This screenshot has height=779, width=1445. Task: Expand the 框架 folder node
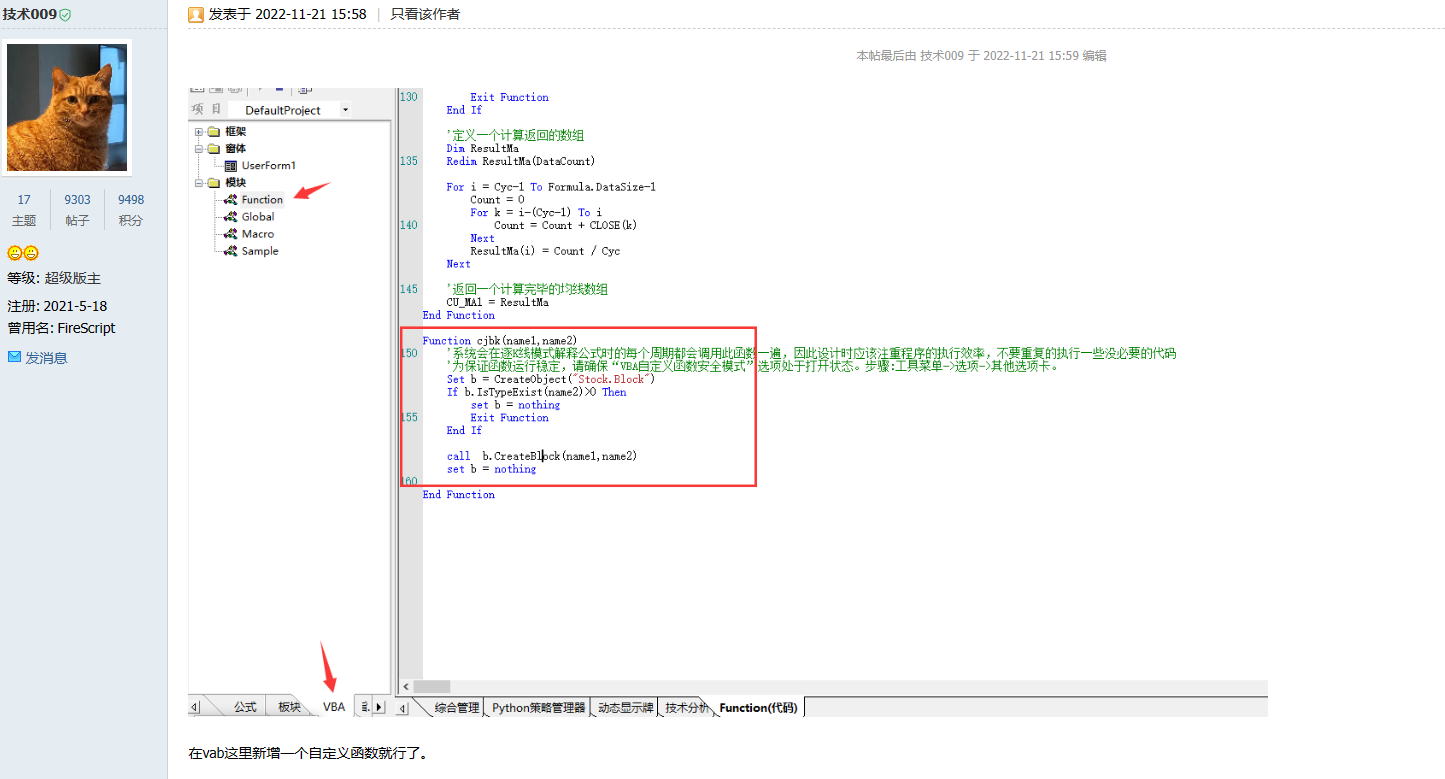pos(199,132)
